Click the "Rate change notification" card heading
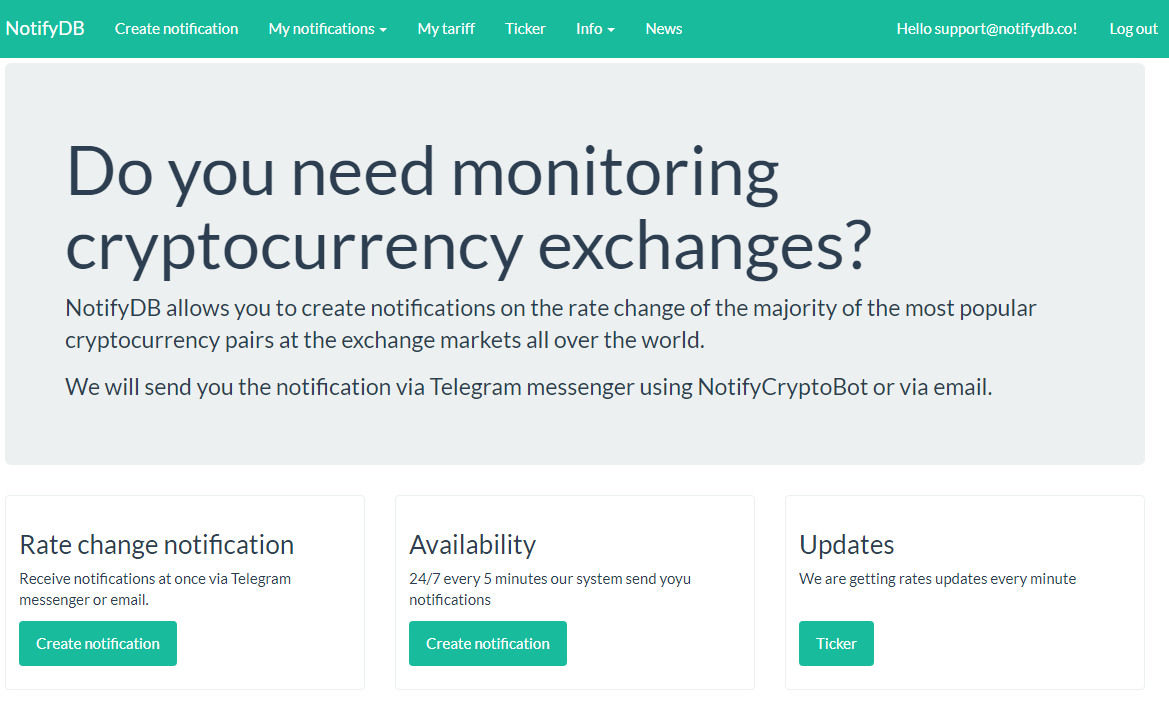 pyautogui.click(x=157, y=544)
